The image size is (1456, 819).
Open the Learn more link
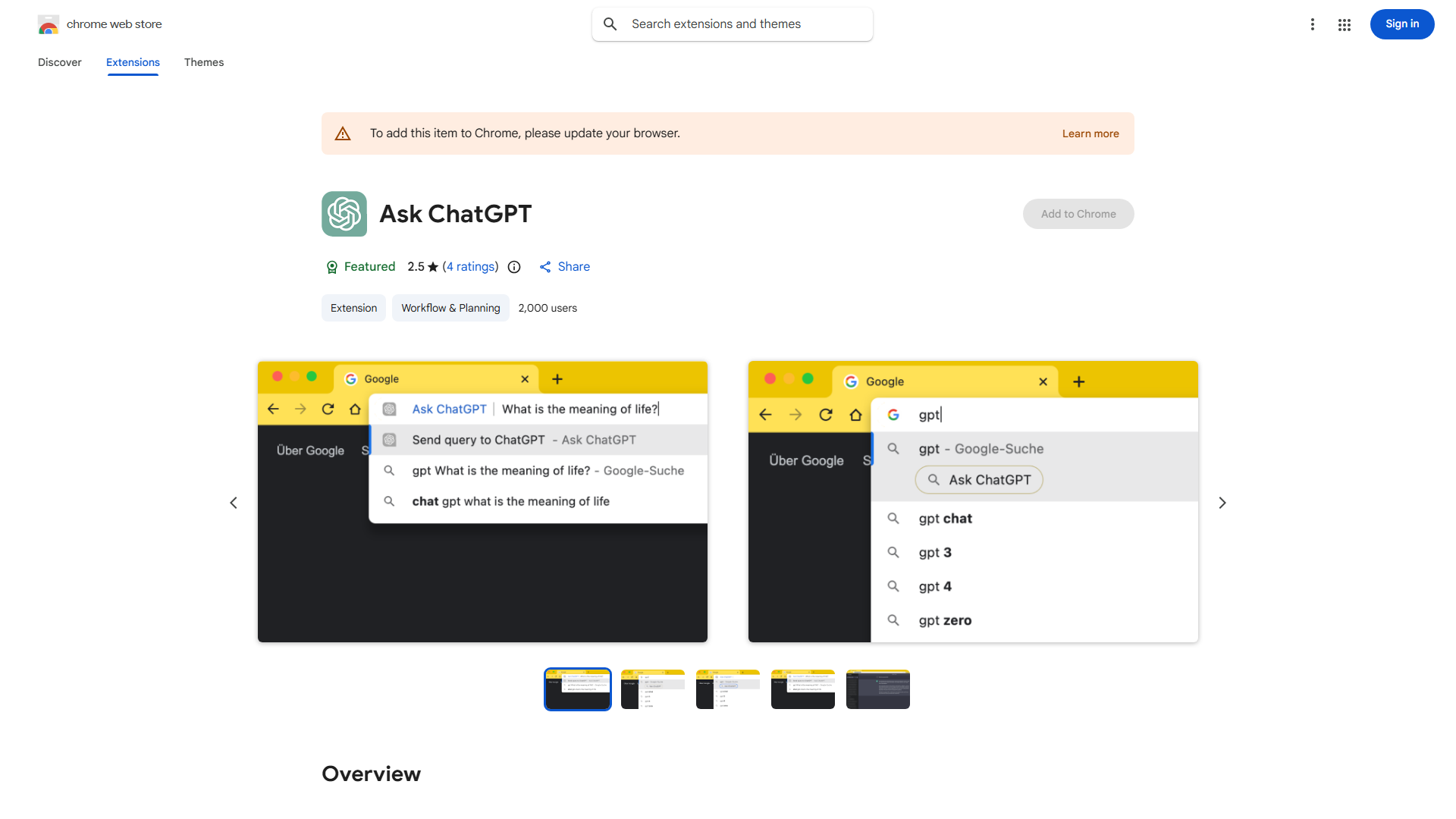point(1090,133)
